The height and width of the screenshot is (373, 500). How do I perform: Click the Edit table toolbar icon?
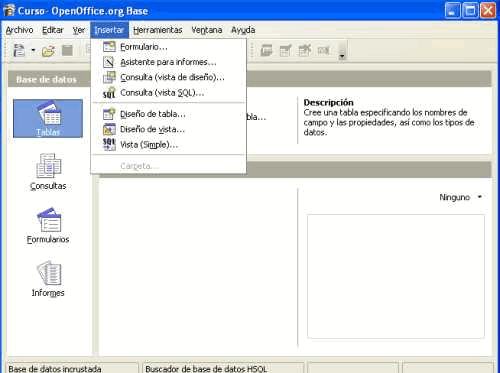point(285,50)
